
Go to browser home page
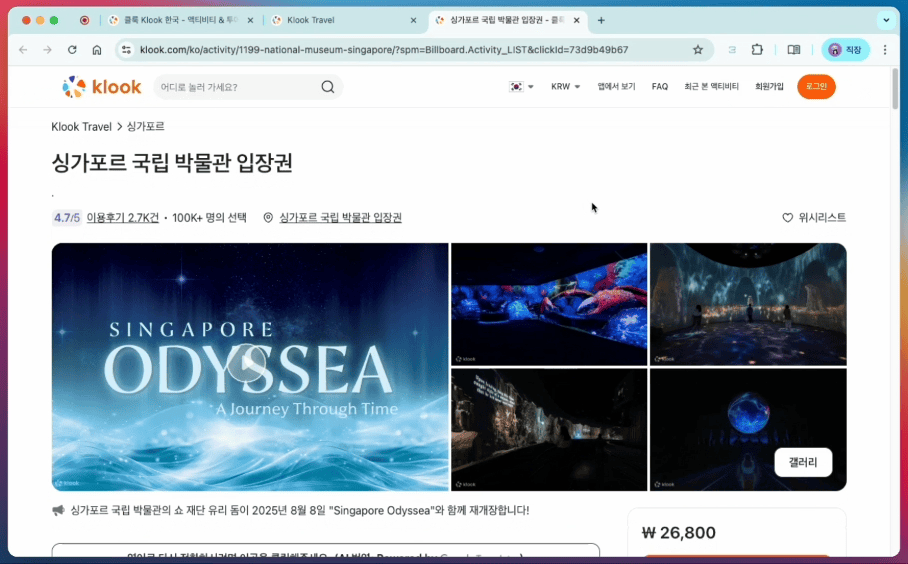[x=97, y=50]
